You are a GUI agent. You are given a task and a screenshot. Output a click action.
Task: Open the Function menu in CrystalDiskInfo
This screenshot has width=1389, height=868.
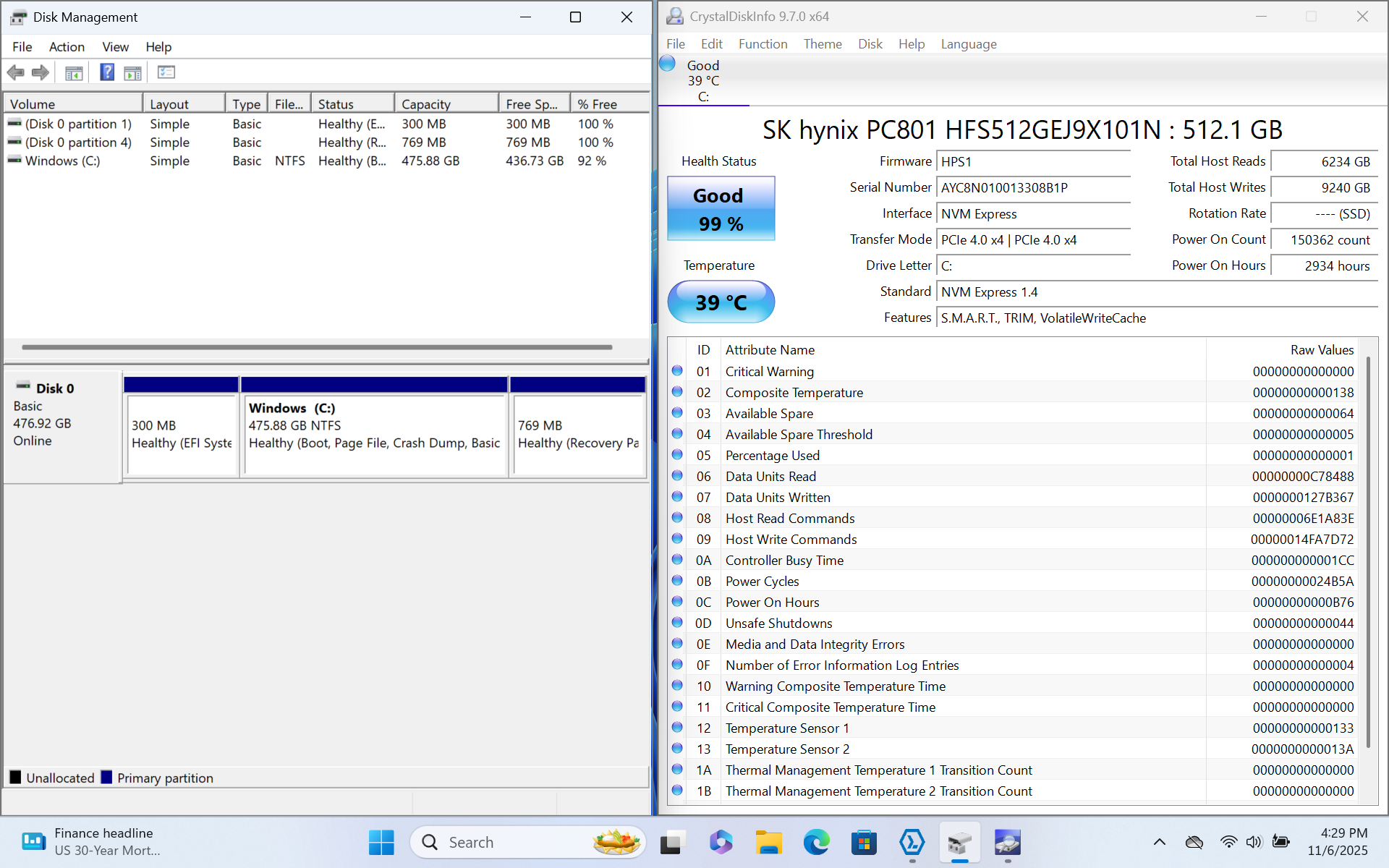763,44
